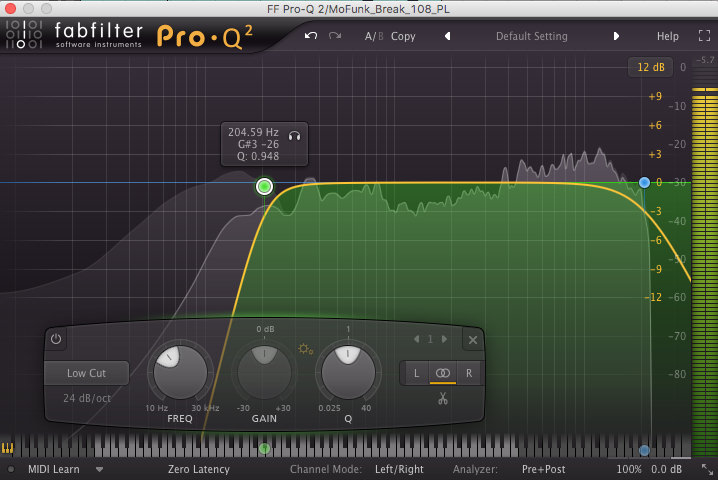
Task: Change the Left/Right channel mode
Action: pos(399,469)
